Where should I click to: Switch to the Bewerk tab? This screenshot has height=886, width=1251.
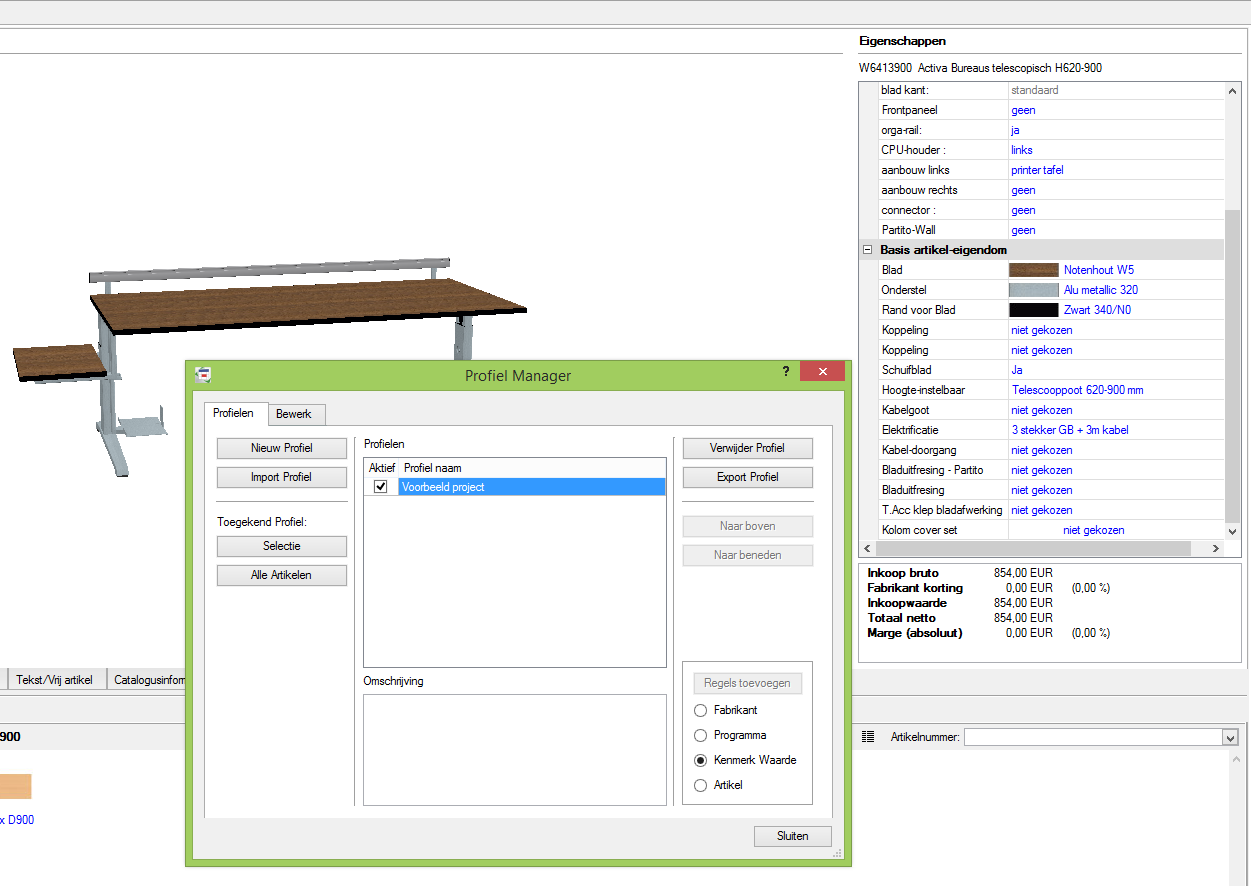click(x=294, y=414)
